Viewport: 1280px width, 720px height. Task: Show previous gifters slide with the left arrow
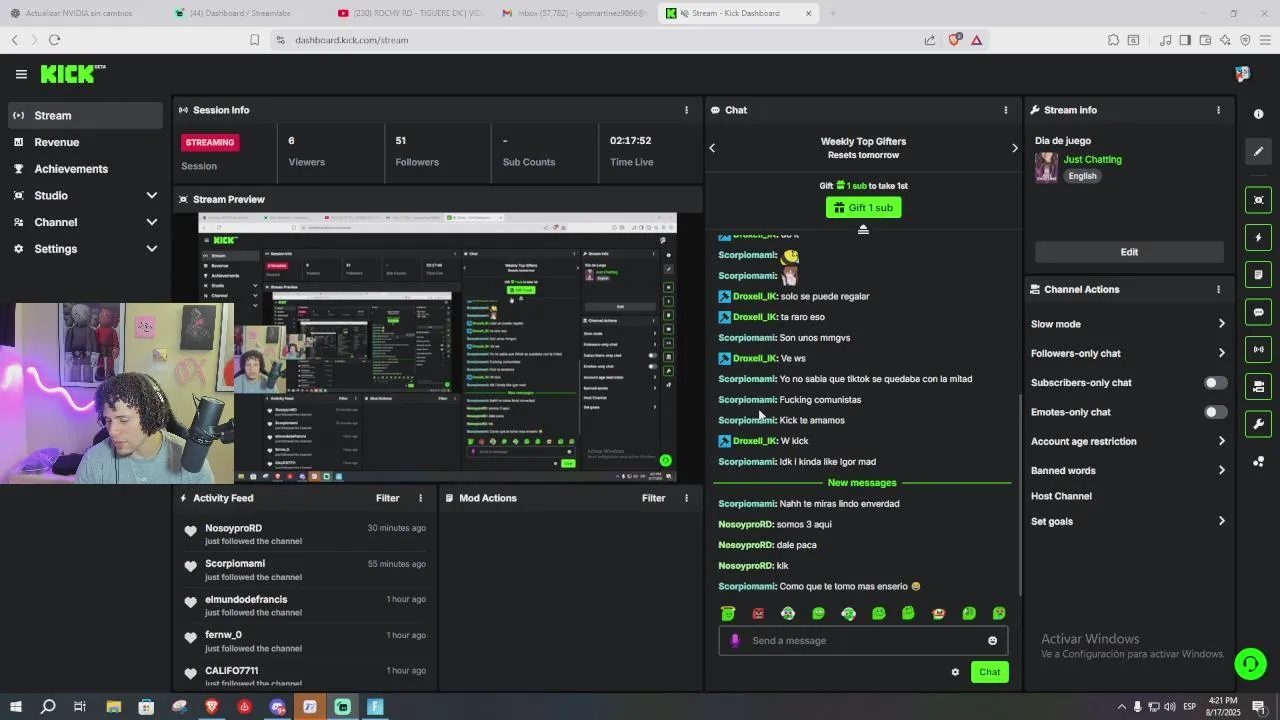click(712, 148)
